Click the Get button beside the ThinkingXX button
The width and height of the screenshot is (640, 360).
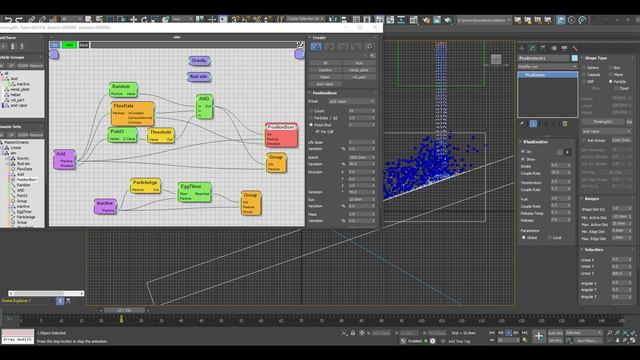tap(629, 122)
